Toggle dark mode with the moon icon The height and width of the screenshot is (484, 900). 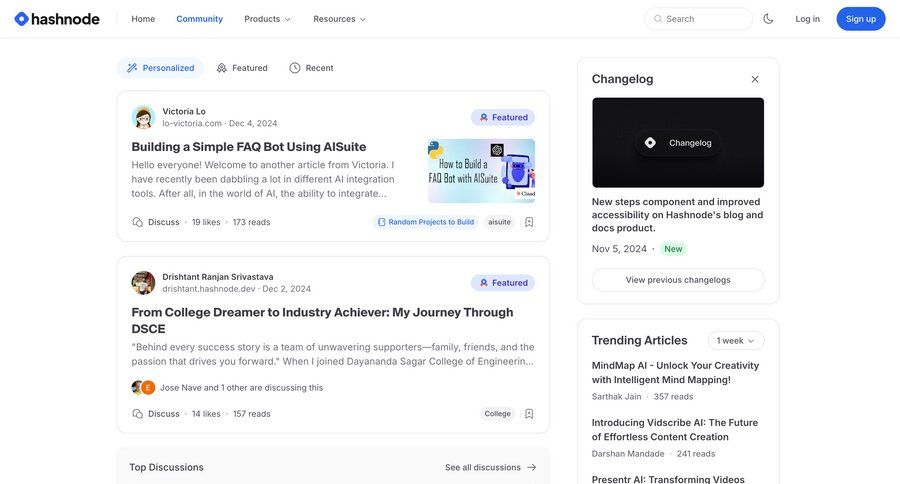tap(768, 19)
